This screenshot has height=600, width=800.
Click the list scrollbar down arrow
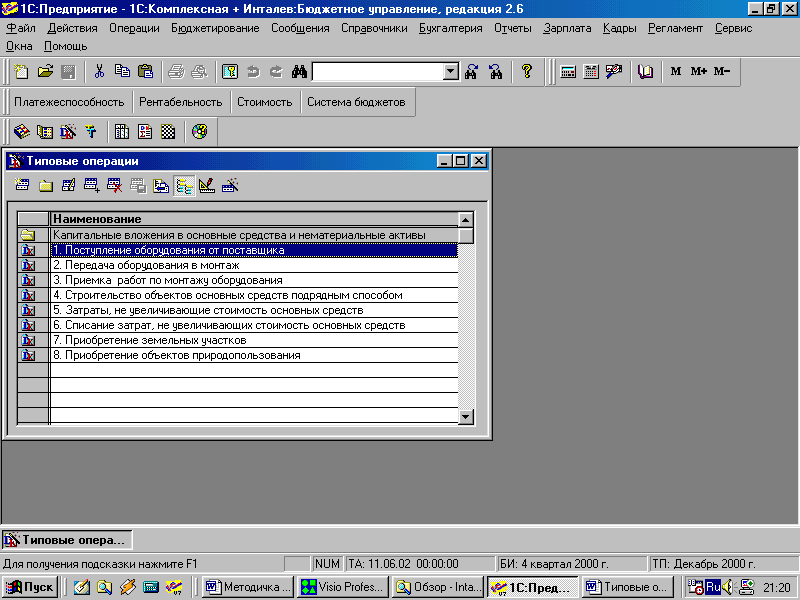click(466, 417)
